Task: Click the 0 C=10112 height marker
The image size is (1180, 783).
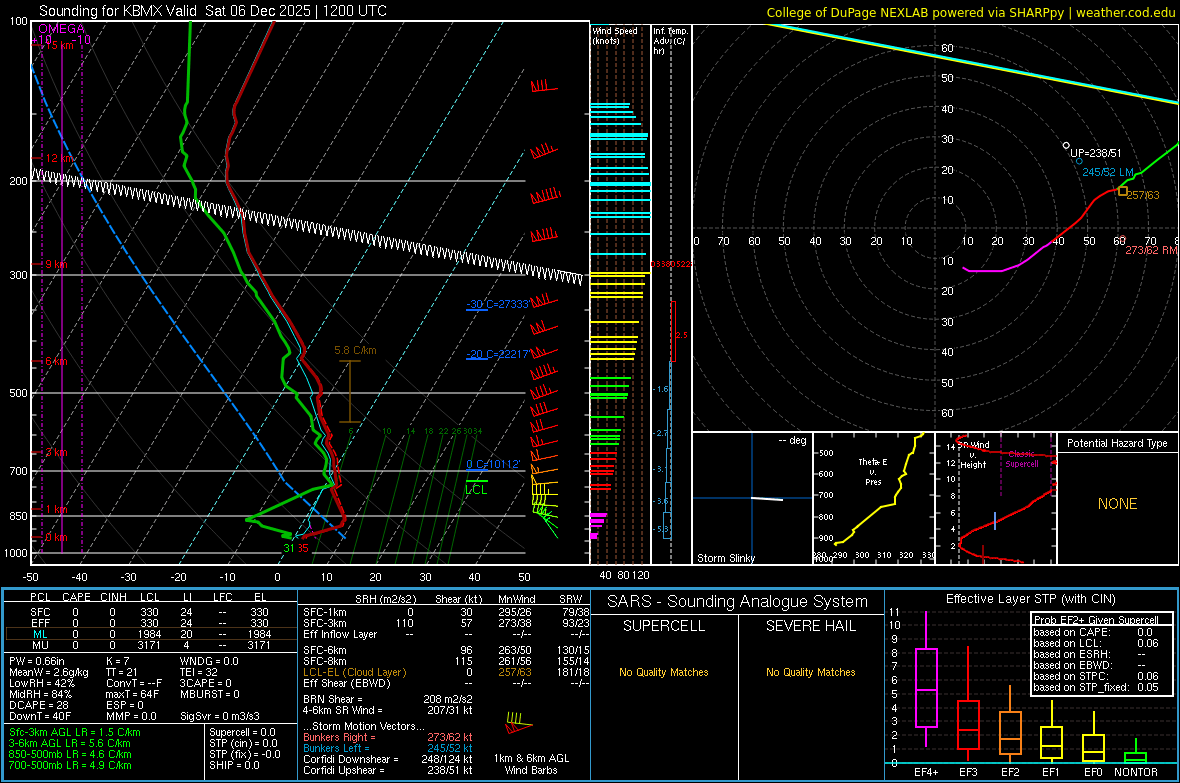Action: 492,464
